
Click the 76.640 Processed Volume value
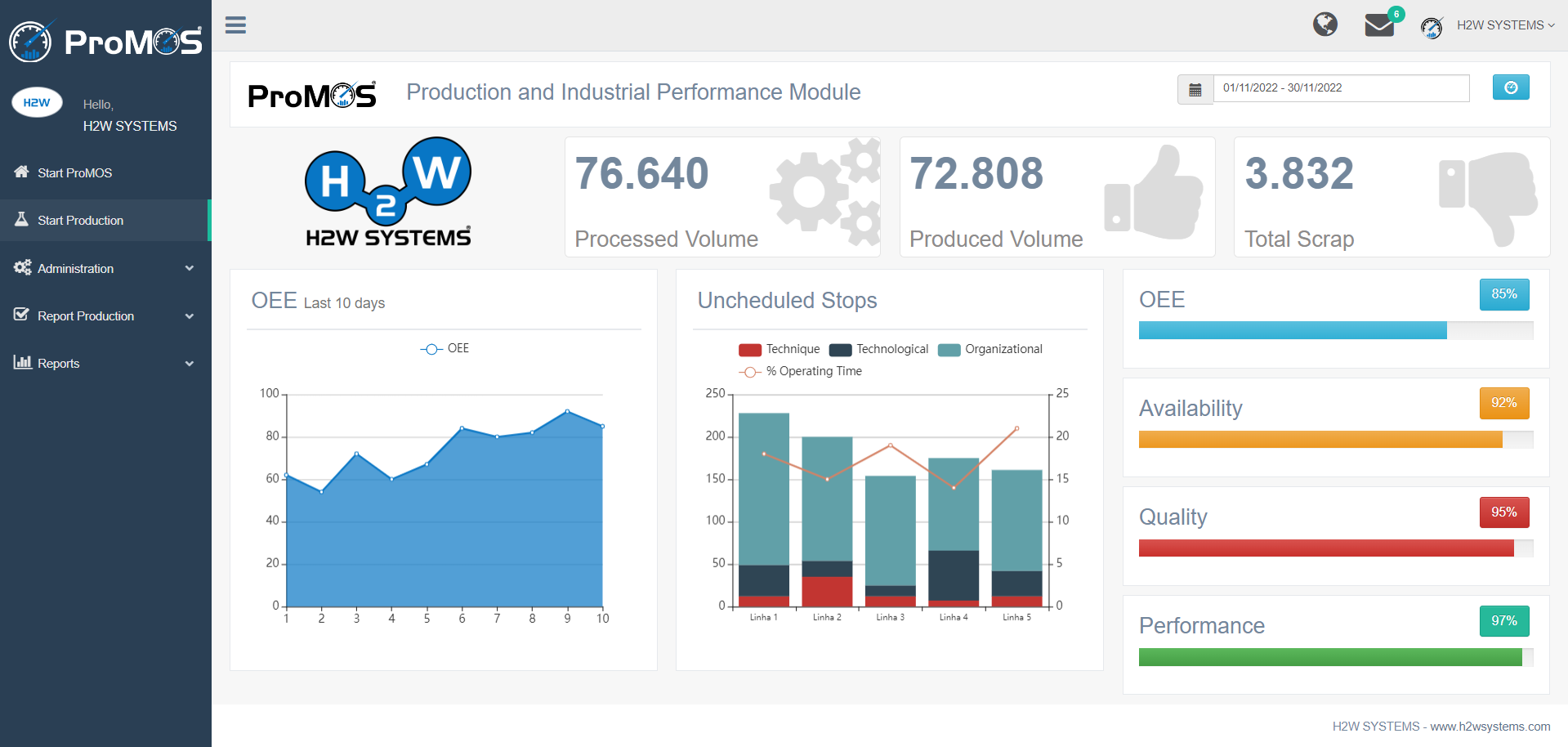point(641,173)
